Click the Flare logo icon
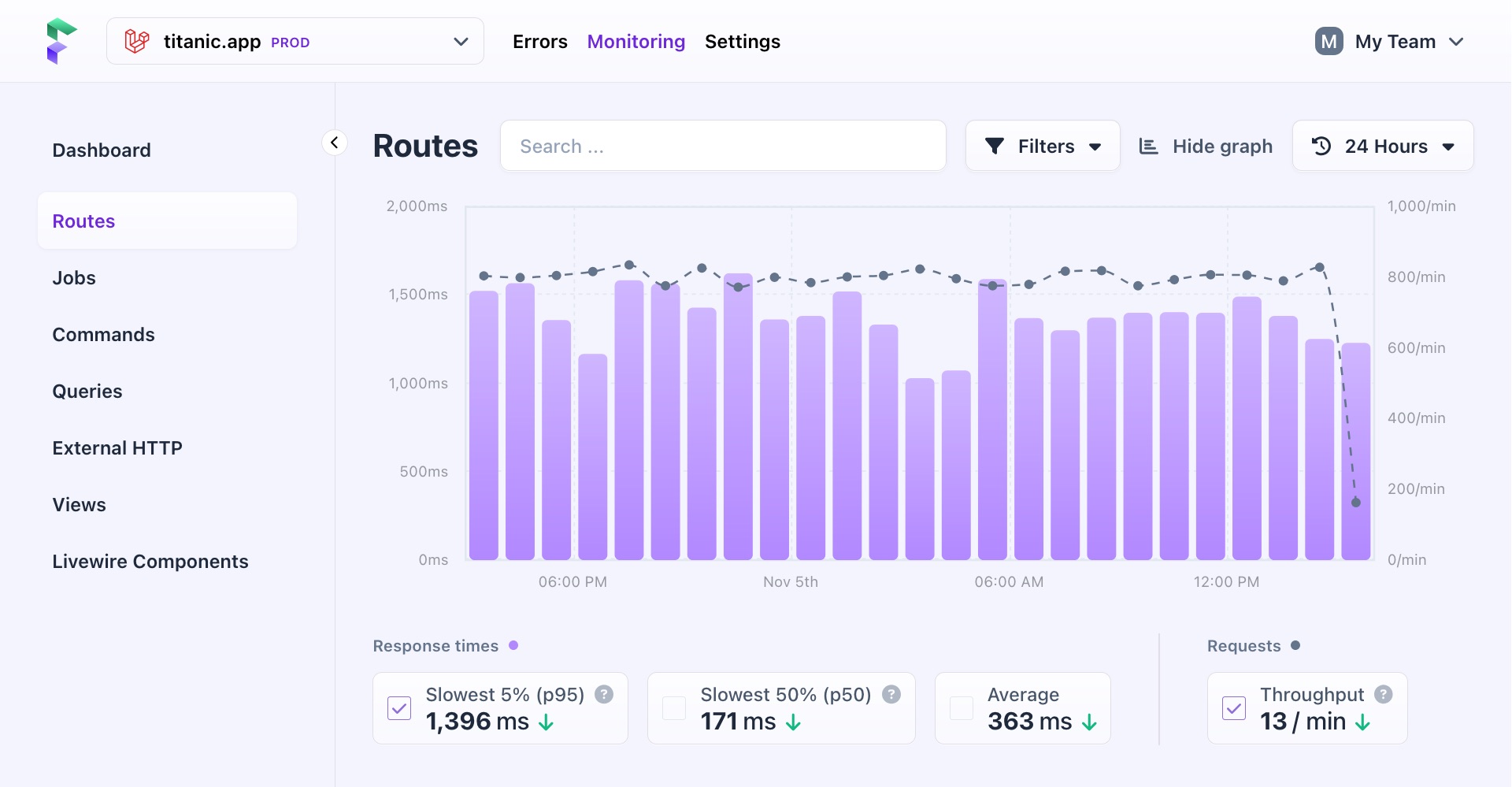The height and width of the screenshot is (787, 1512). pyautogui.click(x=61, y=41)
